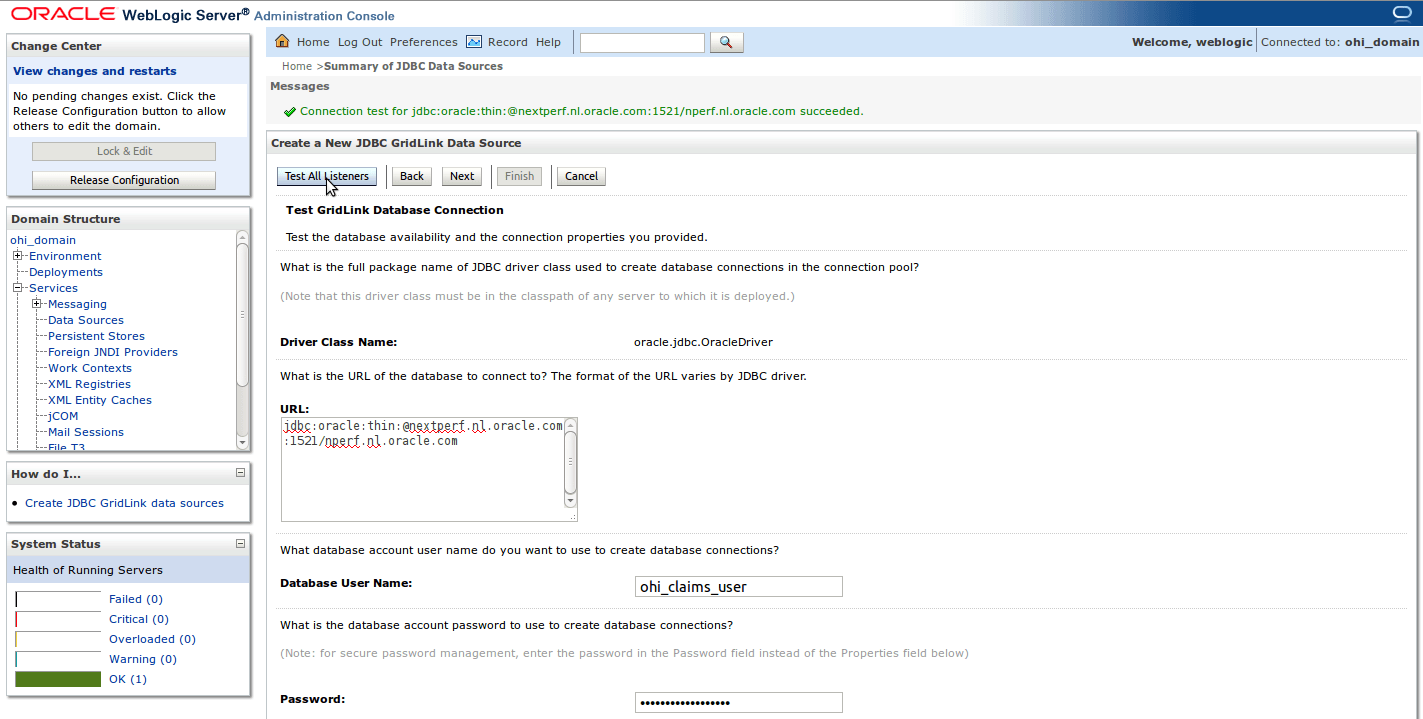The width and height of the screenshot is (1423, 719).
Task: Click the Overloaded (0) server health link
Action: tap(152, 639)
